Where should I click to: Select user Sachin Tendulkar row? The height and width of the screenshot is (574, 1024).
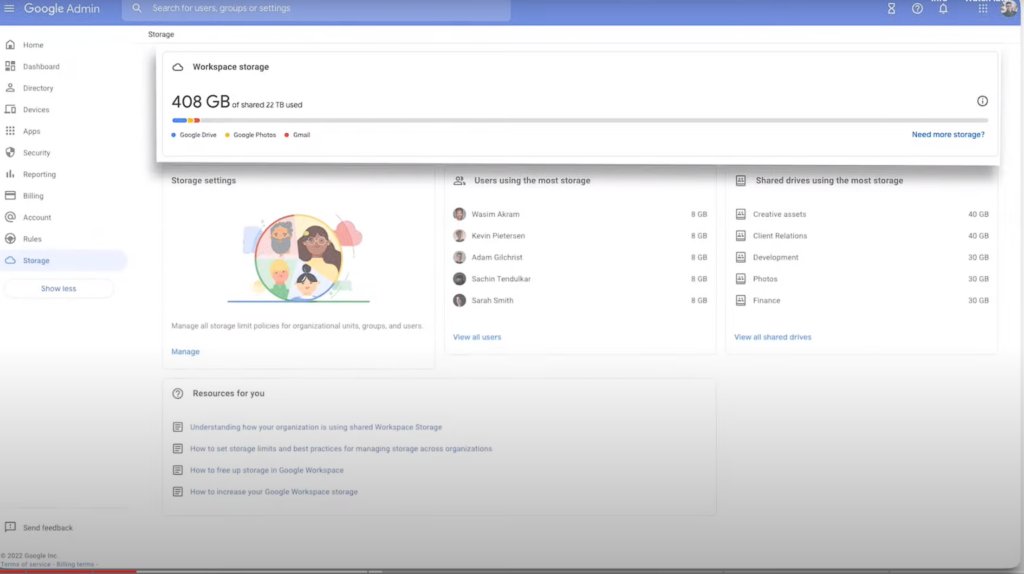pyautogui.click(x=580, y=279)
